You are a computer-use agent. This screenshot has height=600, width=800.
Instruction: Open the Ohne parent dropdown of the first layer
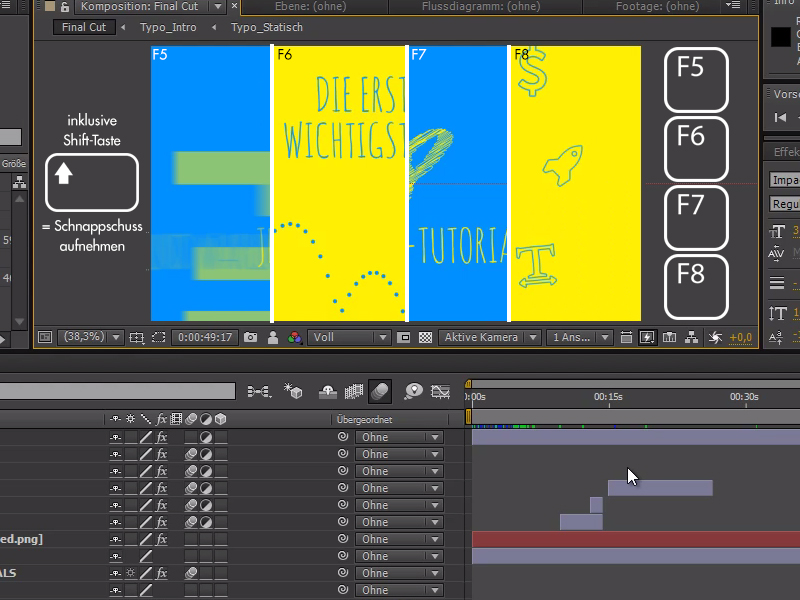(400, 437)
